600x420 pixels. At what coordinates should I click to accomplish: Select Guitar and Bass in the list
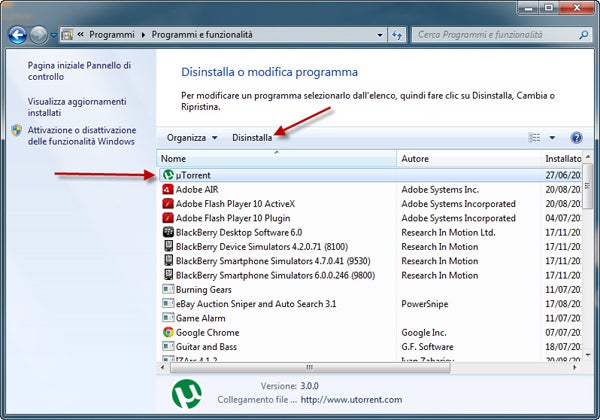point(206,347)
